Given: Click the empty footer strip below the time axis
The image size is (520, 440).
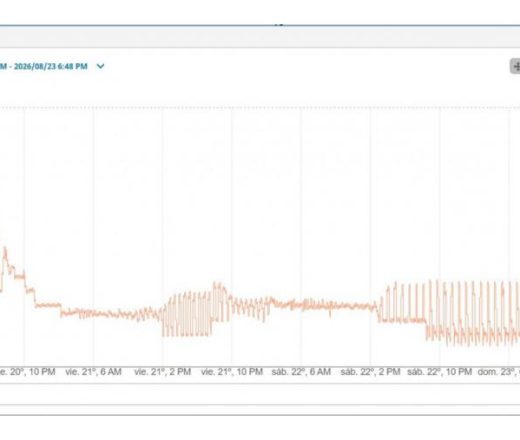Looking at the screenshot, I should coord(260,394).
